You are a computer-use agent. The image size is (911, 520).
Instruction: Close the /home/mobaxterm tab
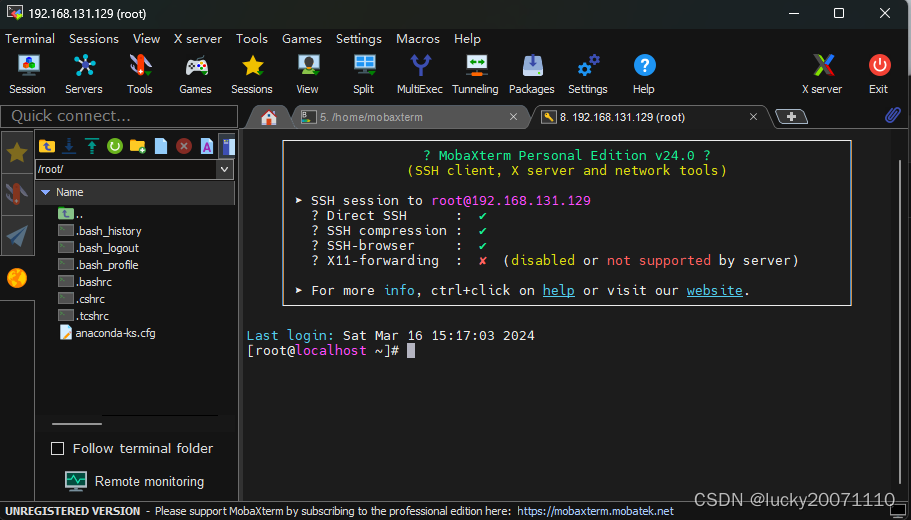point(513,117)
